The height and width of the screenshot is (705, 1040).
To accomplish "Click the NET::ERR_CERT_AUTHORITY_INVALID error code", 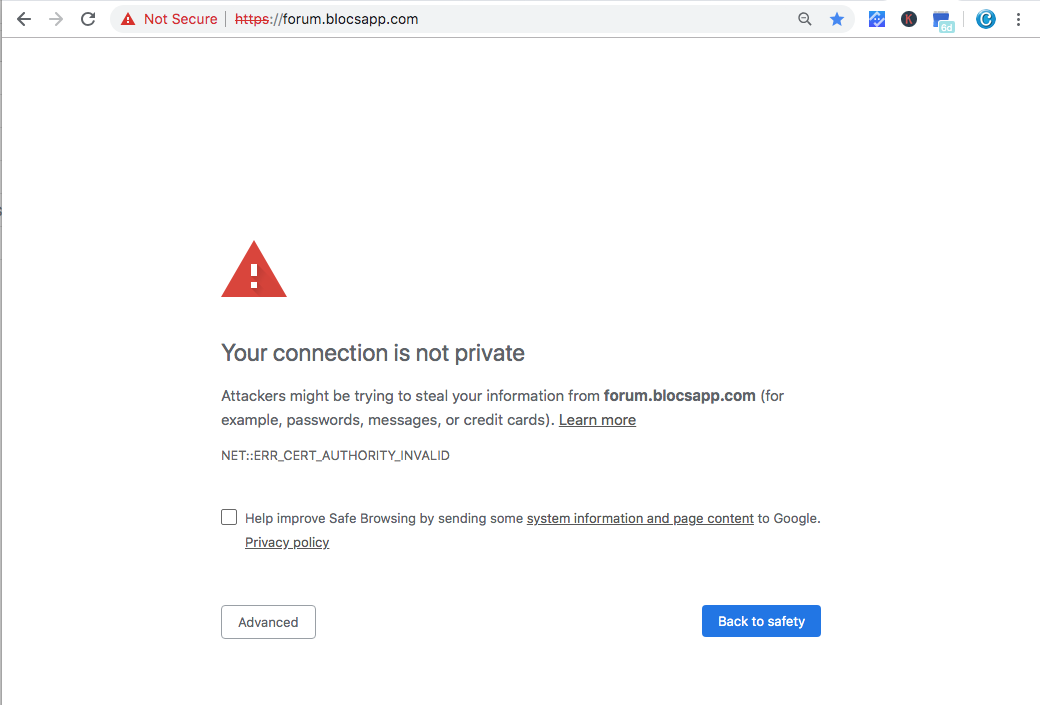I will [336, 456].
